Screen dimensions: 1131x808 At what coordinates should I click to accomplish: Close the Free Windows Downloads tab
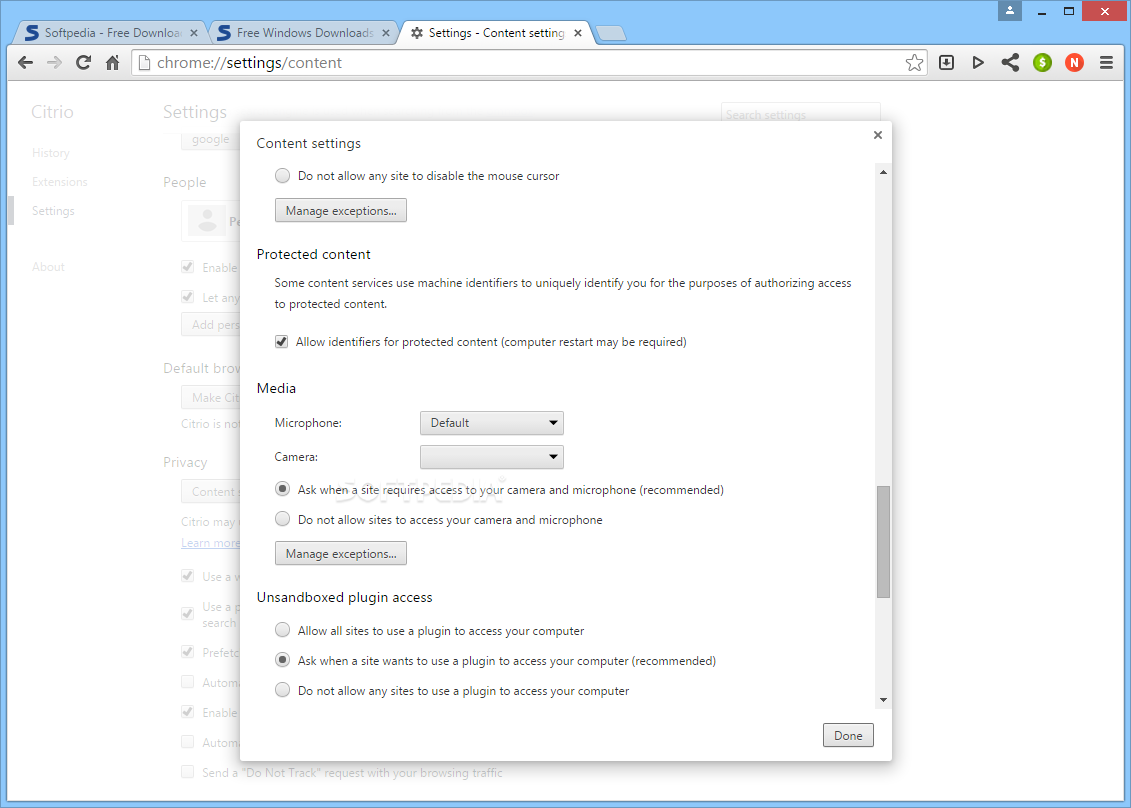click(386, 33)
